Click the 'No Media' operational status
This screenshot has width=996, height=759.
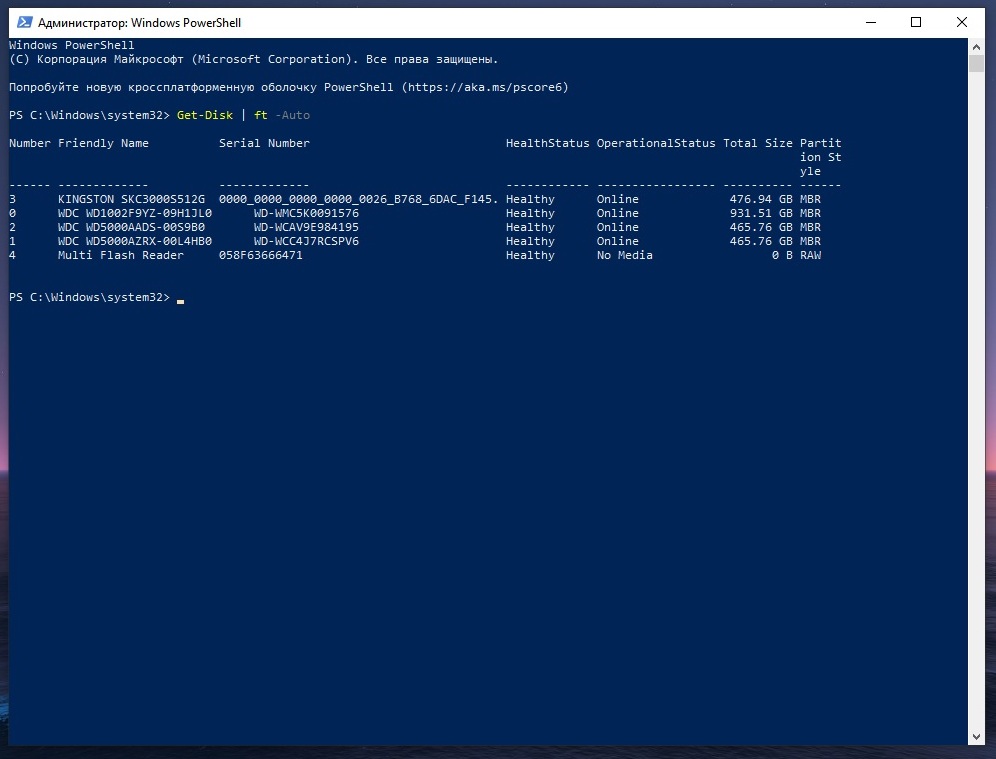tap(624, 255)
